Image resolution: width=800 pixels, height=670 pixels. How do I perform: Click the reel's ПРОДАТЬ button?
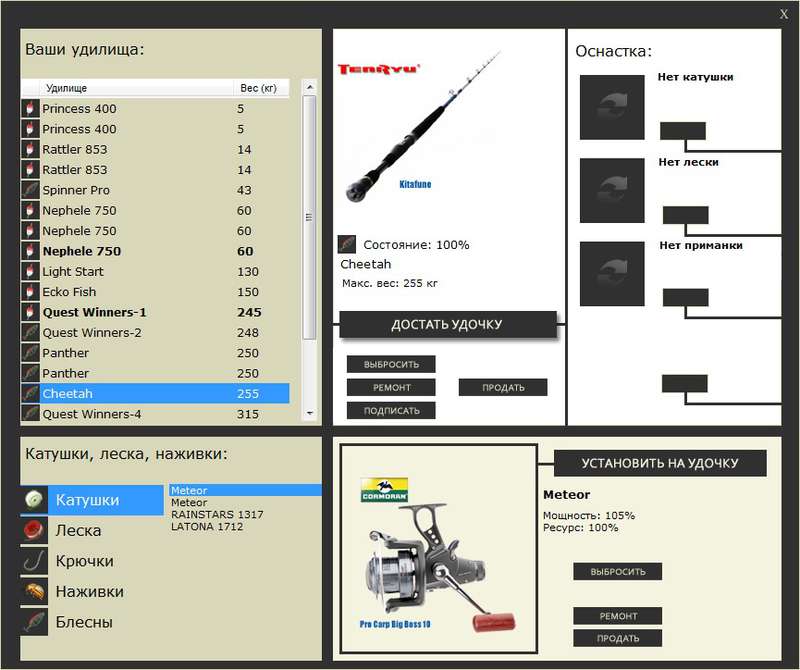[618, 638]
